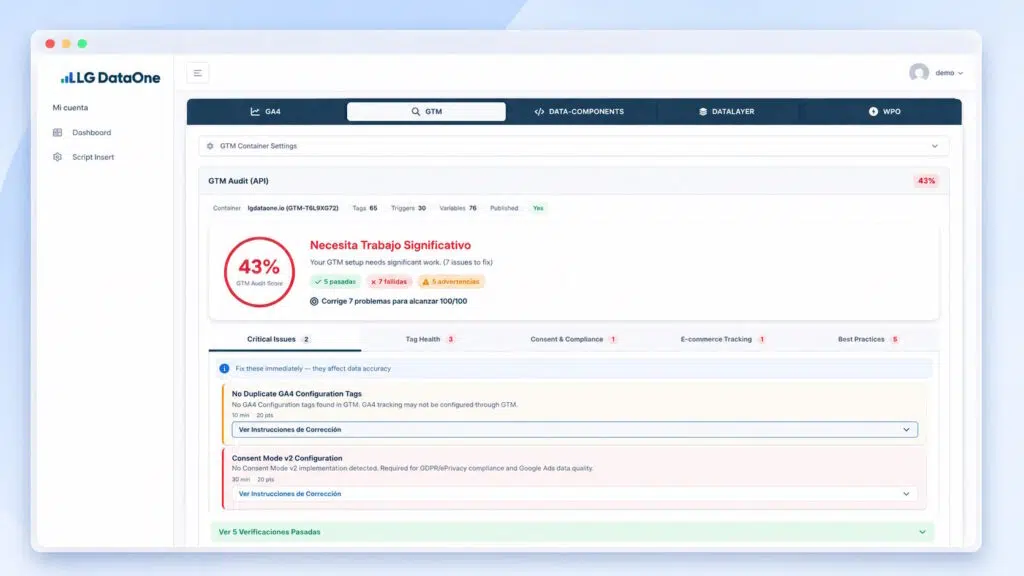Click the container name lgdataone.io (GTM-T6L9XG72)
This screenshot has height=576, width=1024.
[293, 208]
